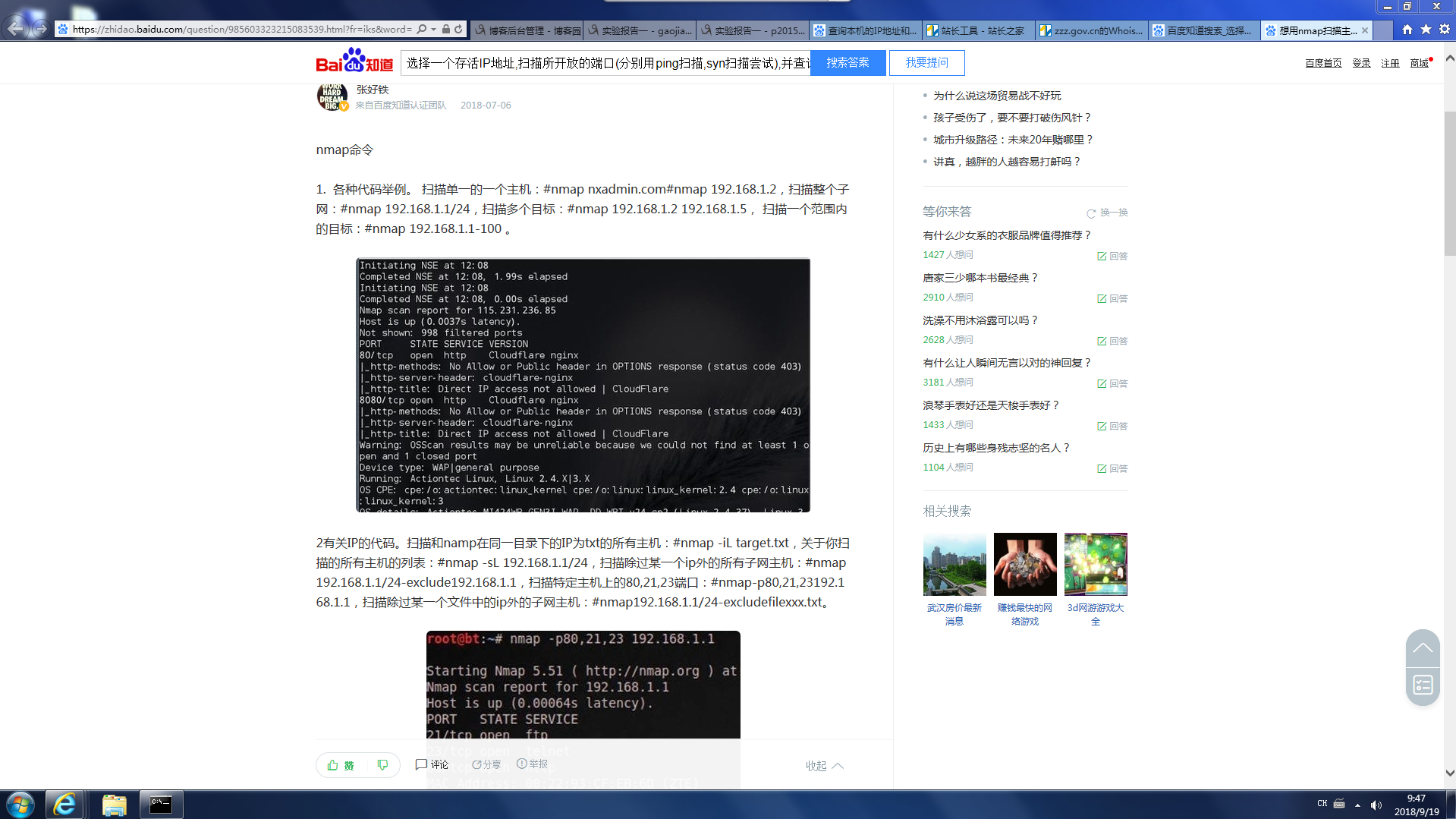
Task: Open question 浪琴手表好还是天梭手表好
Action: point(991,405)
